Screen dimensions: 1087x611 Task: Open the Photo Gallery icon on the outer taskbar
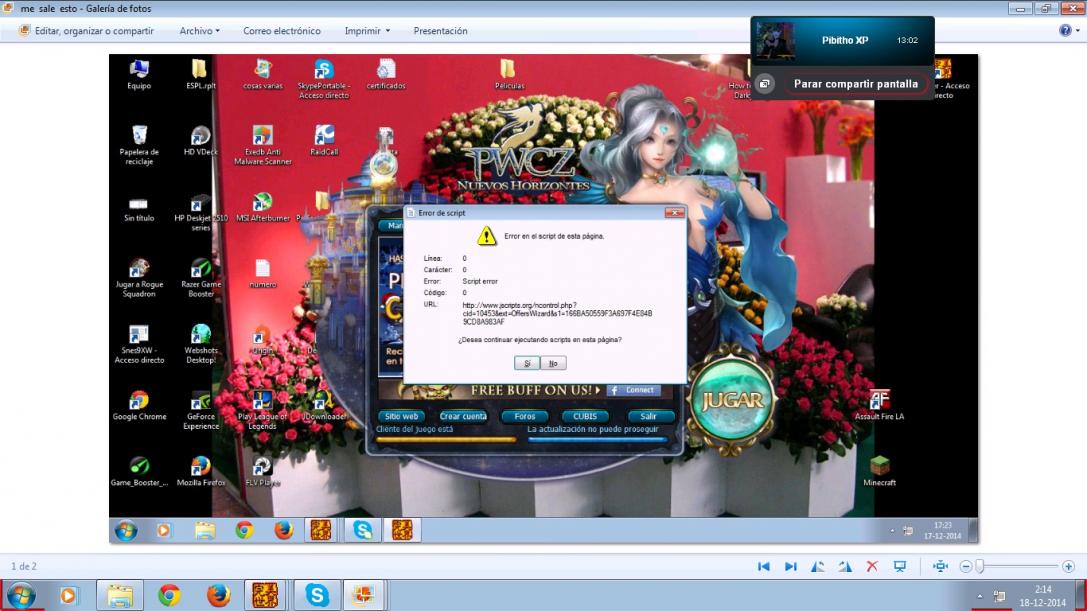point(363,595)
